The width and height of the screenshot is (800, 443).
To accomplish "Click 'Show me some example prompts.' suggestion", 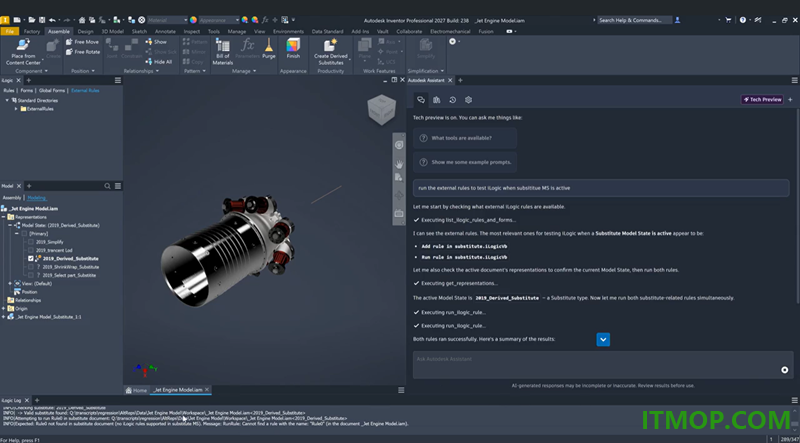I will (x=465, y=162).
